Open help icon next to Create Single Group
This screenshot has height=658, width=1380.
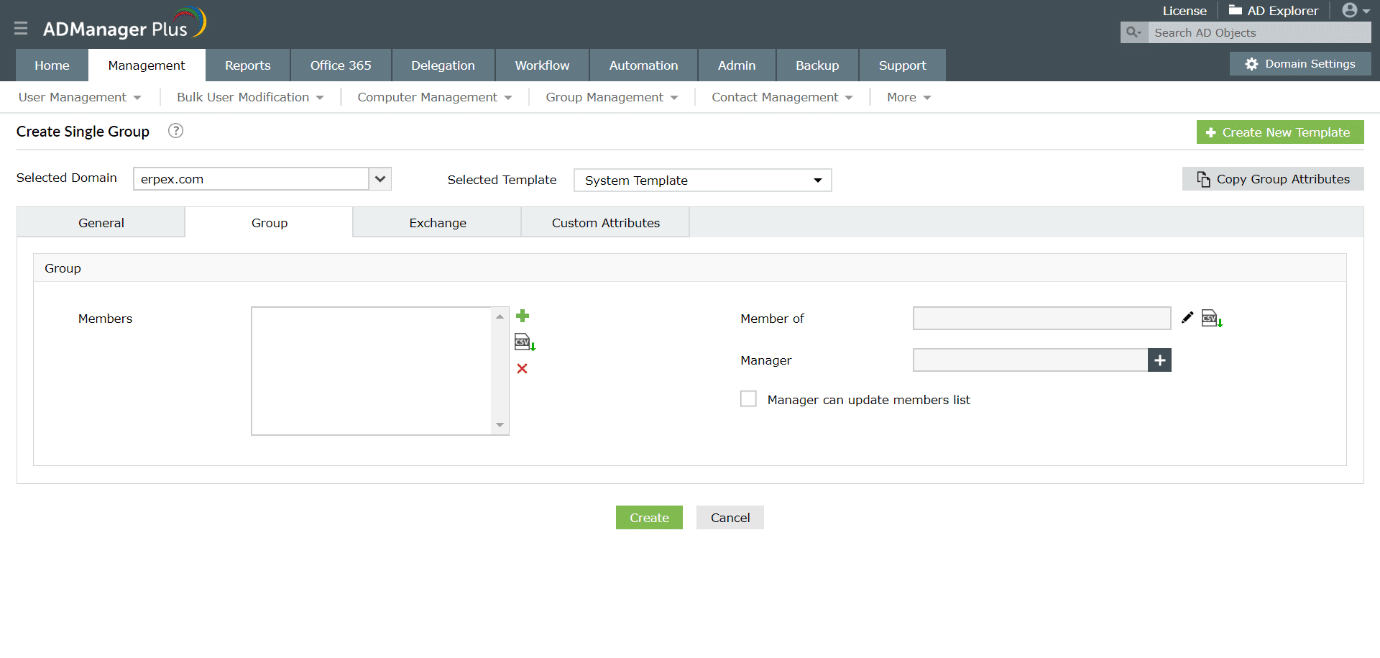176,131
